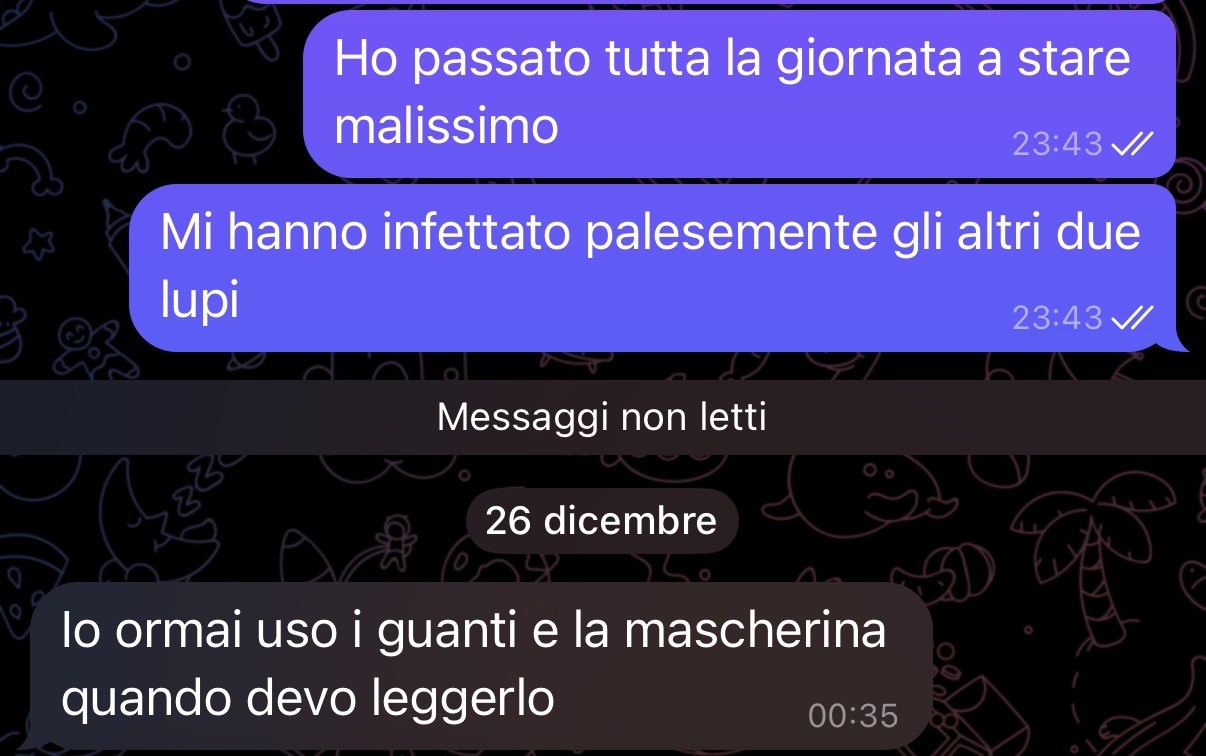Click the duck doodle in the chat wallpaper

point(248,126)
